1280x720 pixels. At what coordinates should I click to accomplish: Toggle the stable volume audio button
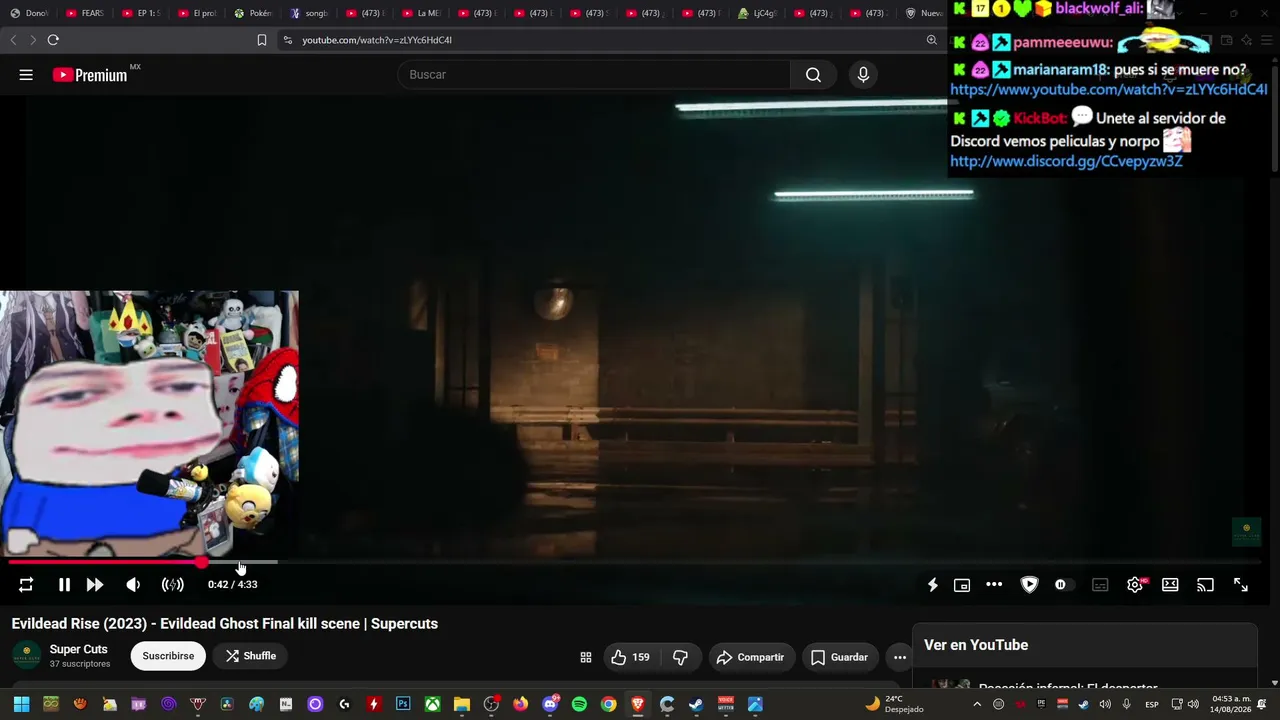coord(173,585)
